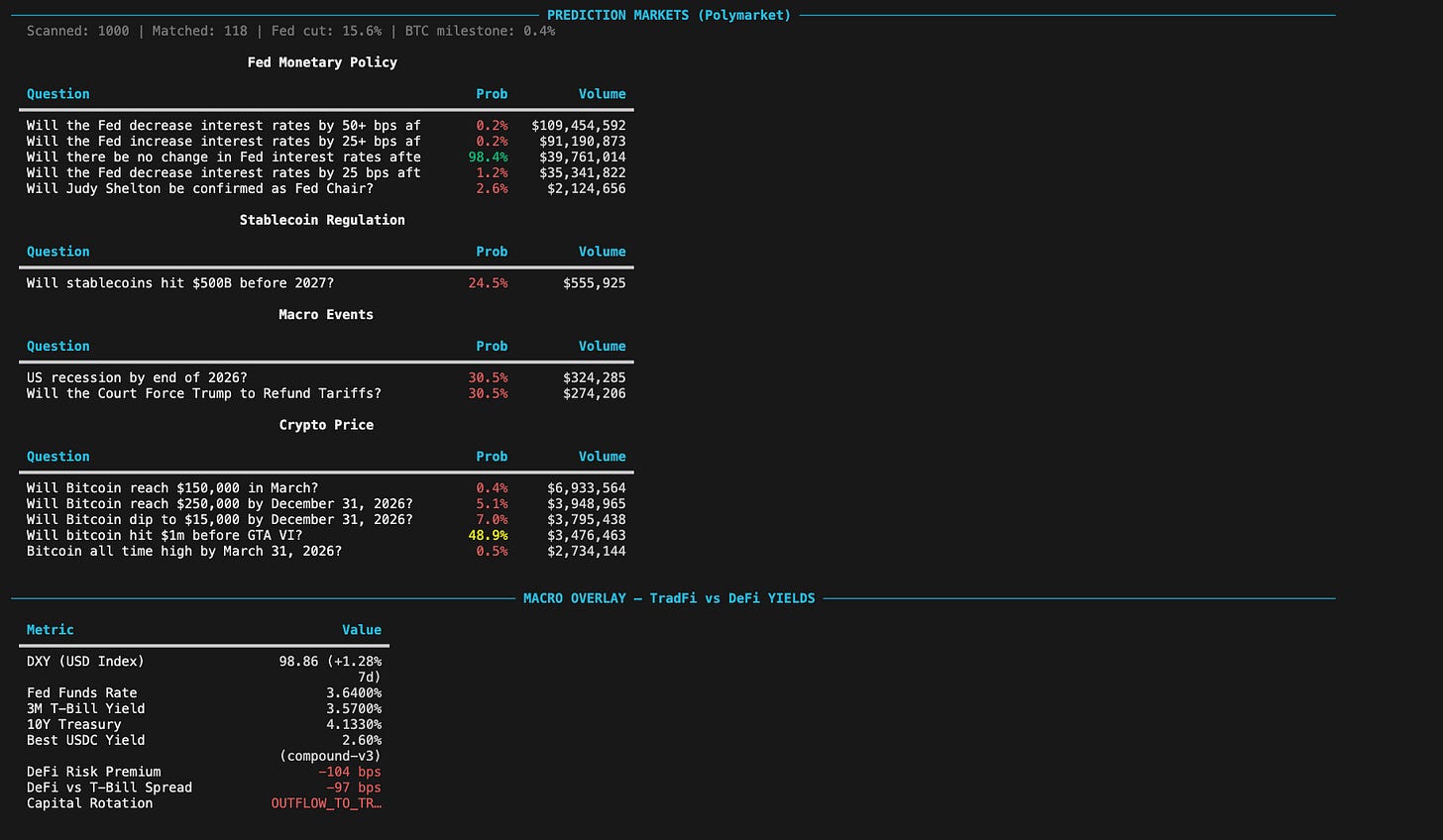Click the $3,476,463 volume value
Screen dimensions: 1443x840
(x=587, y=536)
